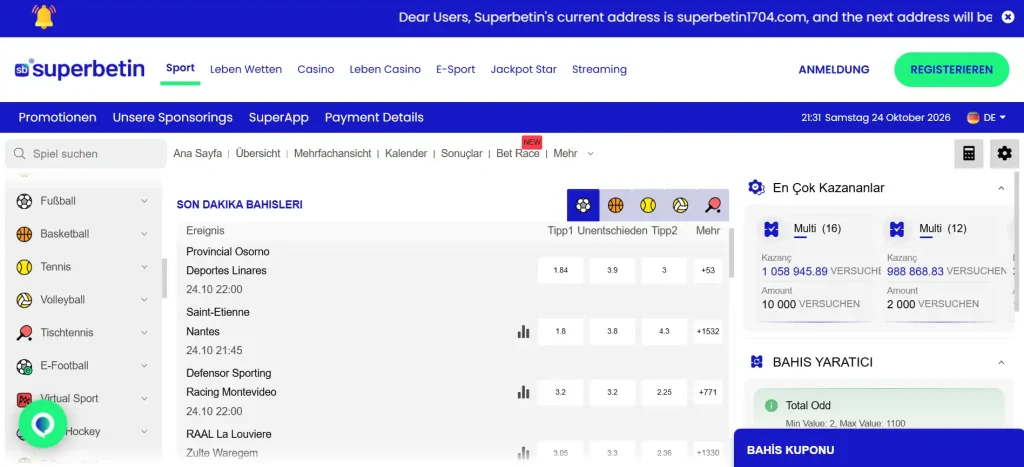
Task: Click the Virtual Sport icon in sidebar
Action: tap(24, 398)
